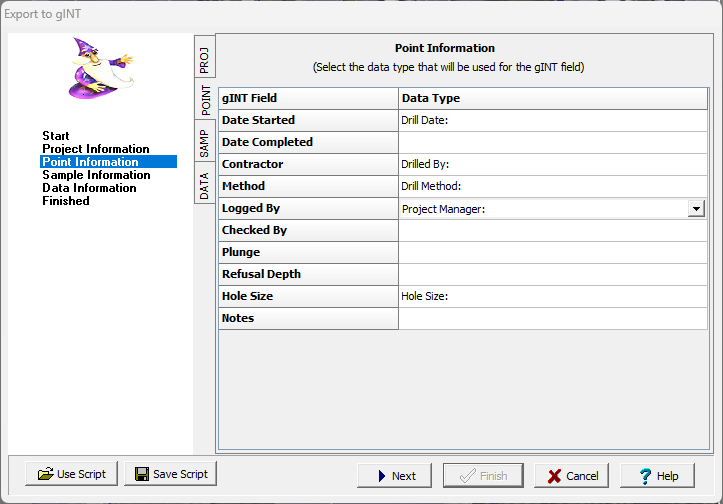Click the Date Started Drill Date cell
The width and height of the screenshot is (723, 504).
552,120
